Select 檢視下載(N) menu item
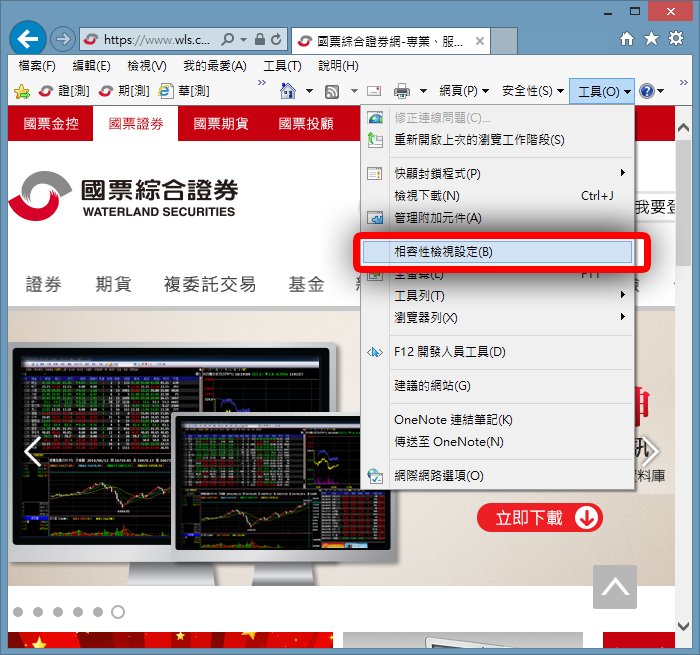The height and width of the screenshot is (655, 700). point(497,196)
